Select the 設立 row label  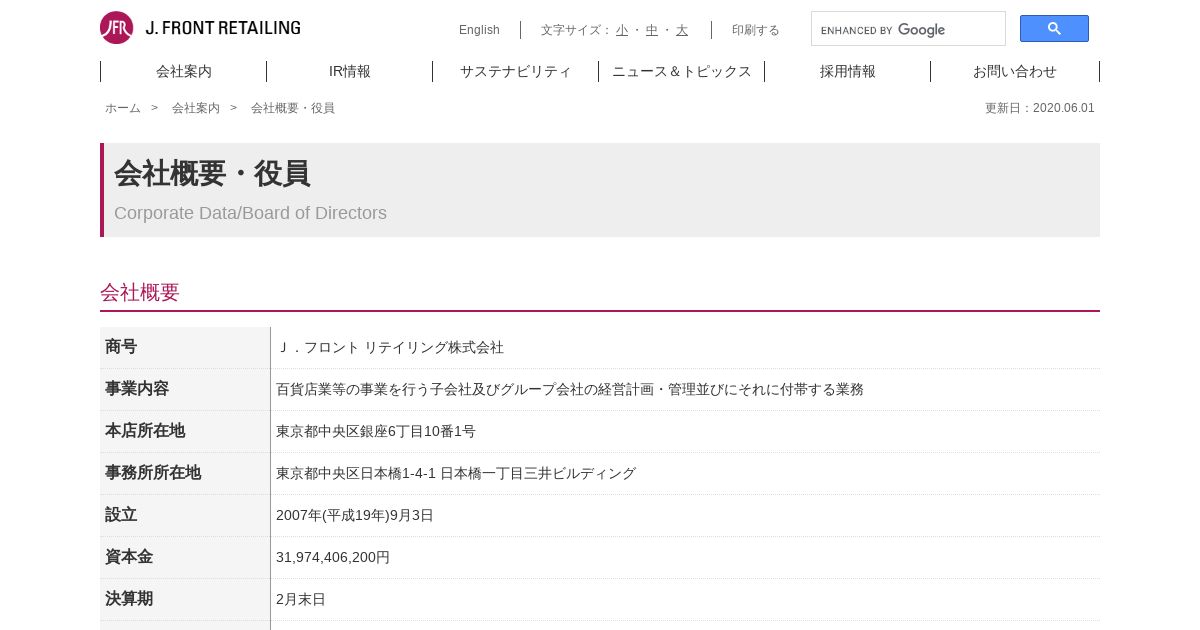121,515
